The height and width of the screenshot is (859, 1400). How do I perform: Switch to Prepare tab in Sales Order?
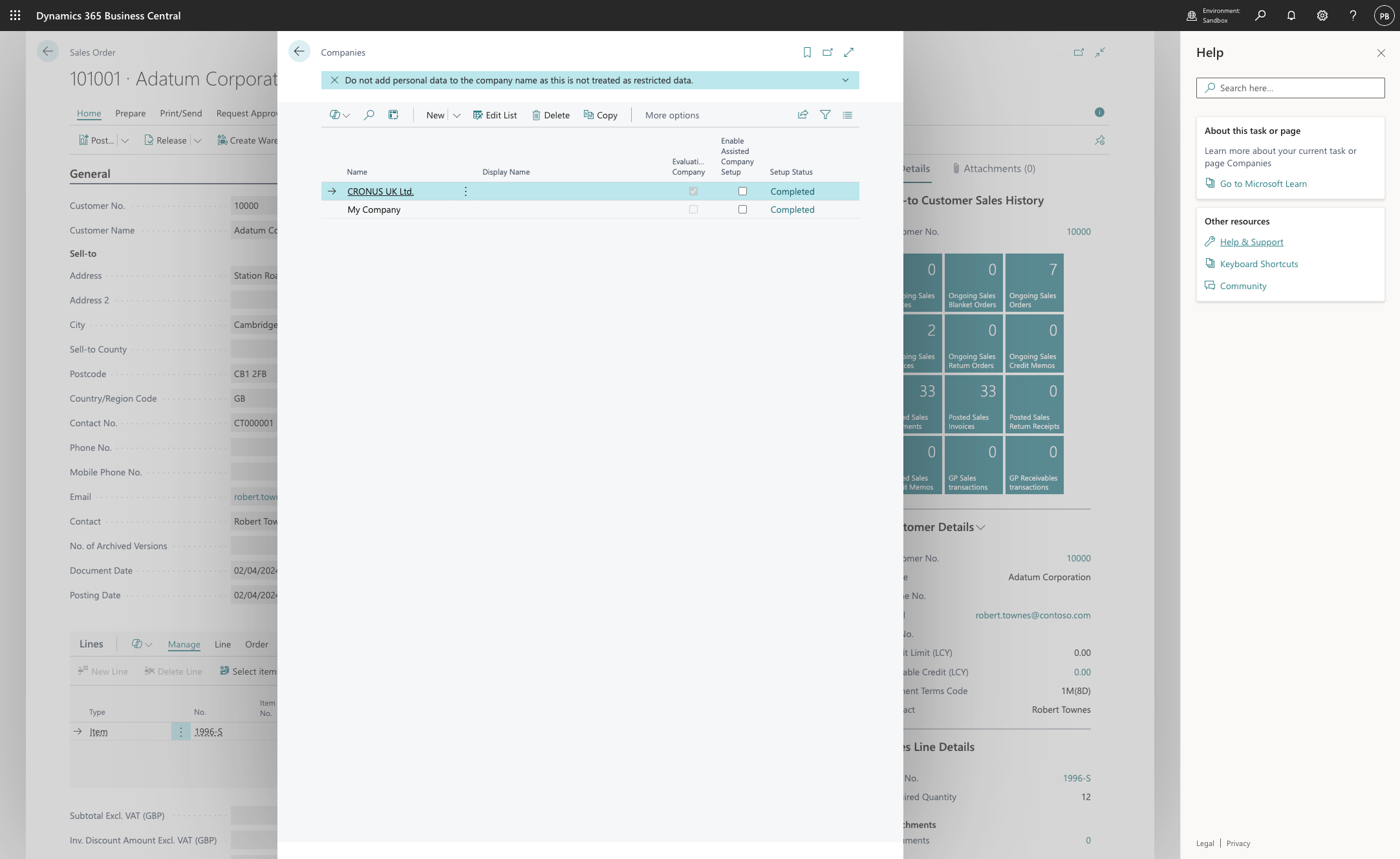point(131,113)
